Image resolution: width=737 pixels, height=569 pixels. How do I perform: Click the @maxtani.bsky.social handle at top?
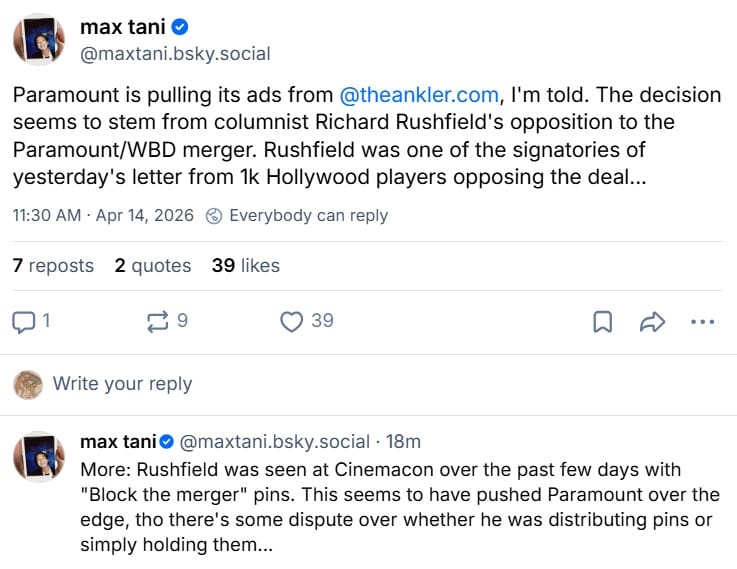pyautogui.click(x=175, y=54)
